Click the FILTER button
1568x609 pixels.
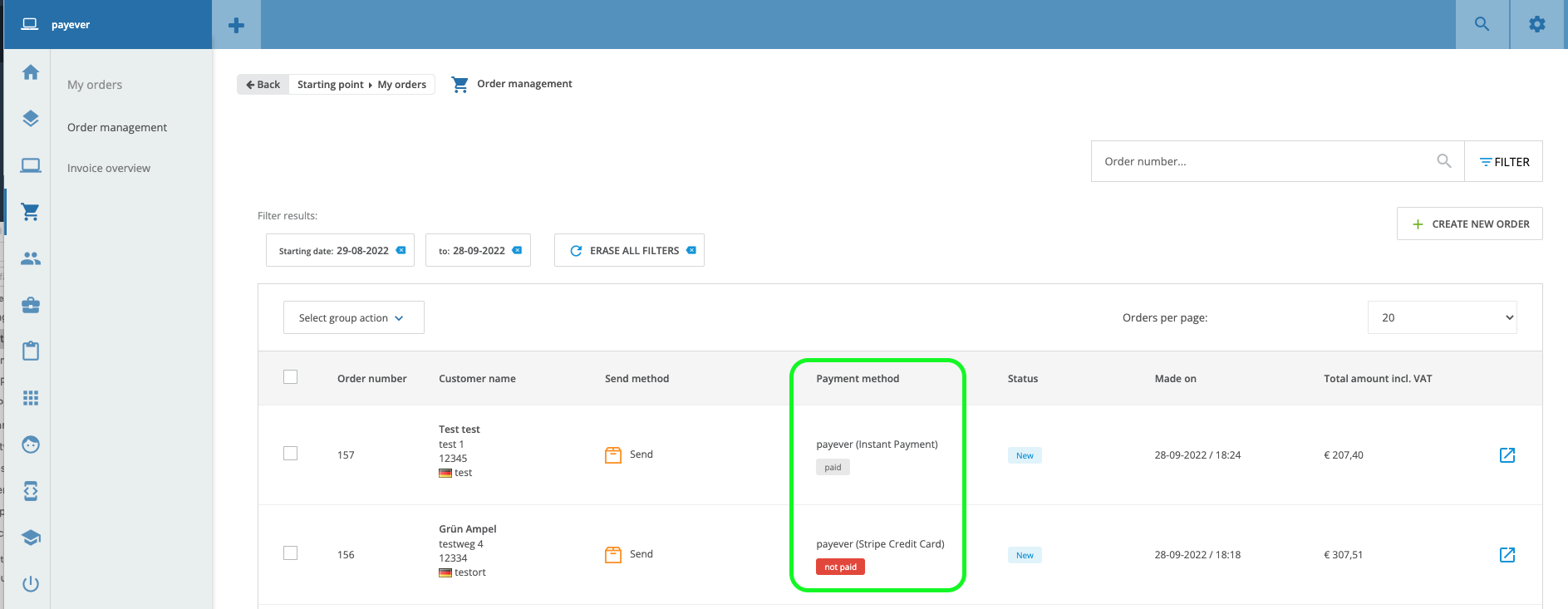click(1504, 162)
